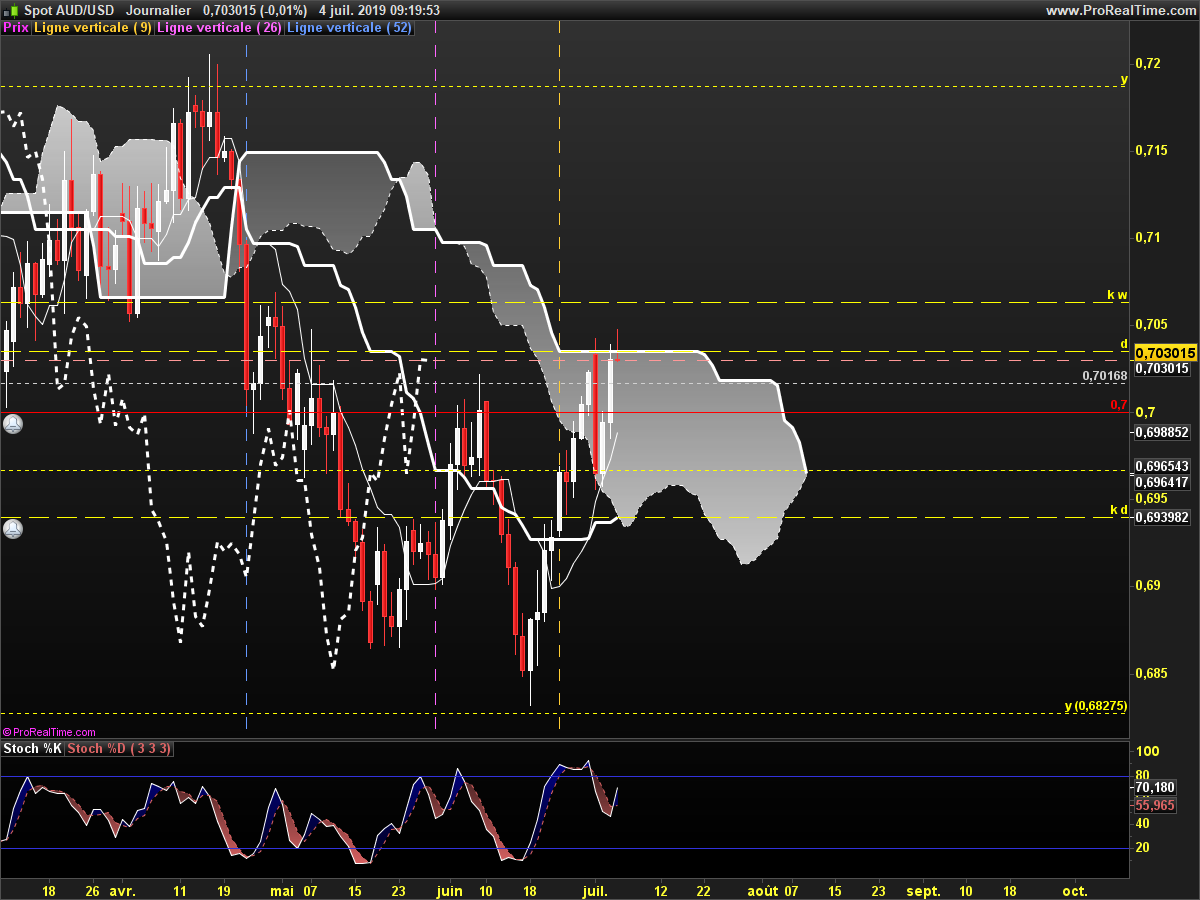Click the alert bell icon near the 0,7 level
Screen dimensions: 1200x900
[x=12, y=424]
